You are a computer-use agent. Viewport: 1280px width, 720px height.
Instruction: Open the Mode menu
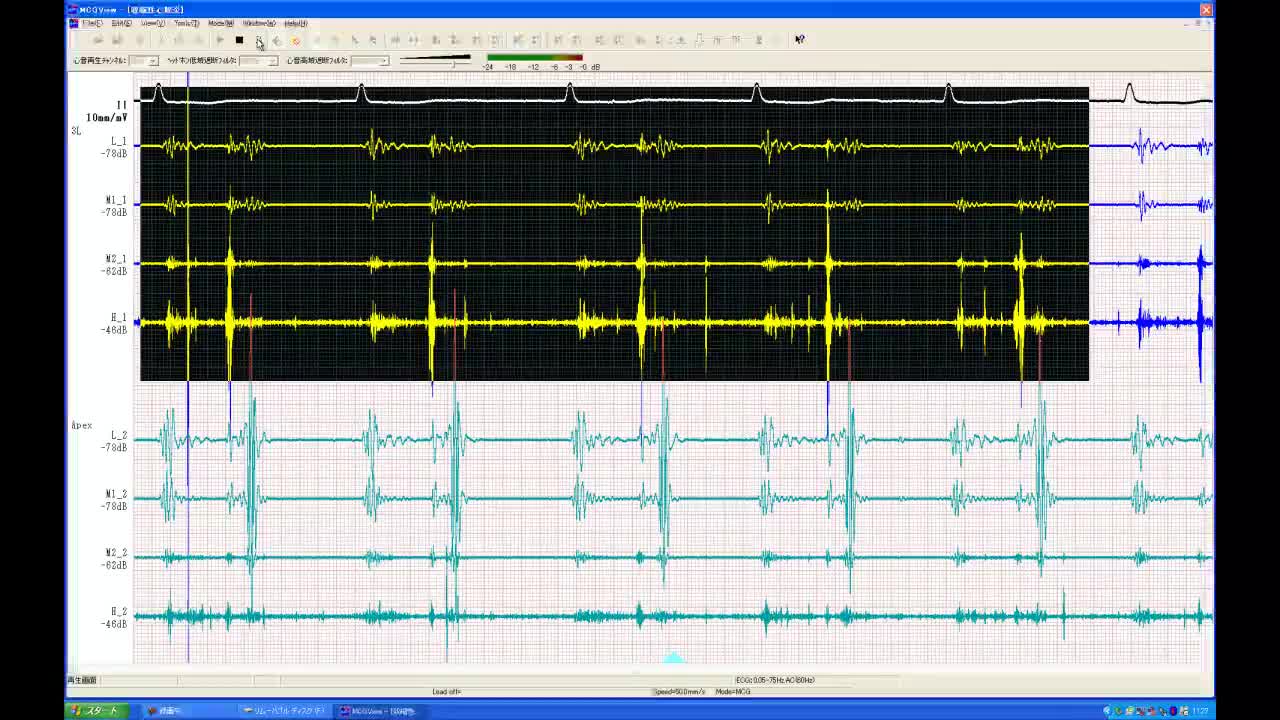[220, 23]
